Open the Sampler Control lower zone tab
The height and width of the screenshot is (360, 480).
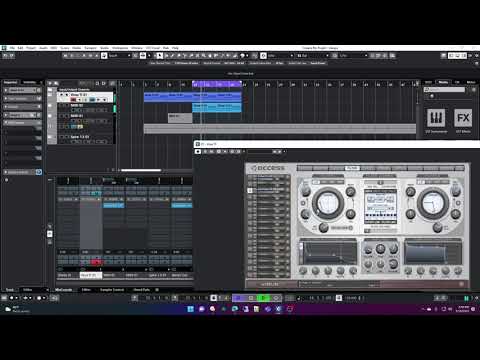[112, 290]
